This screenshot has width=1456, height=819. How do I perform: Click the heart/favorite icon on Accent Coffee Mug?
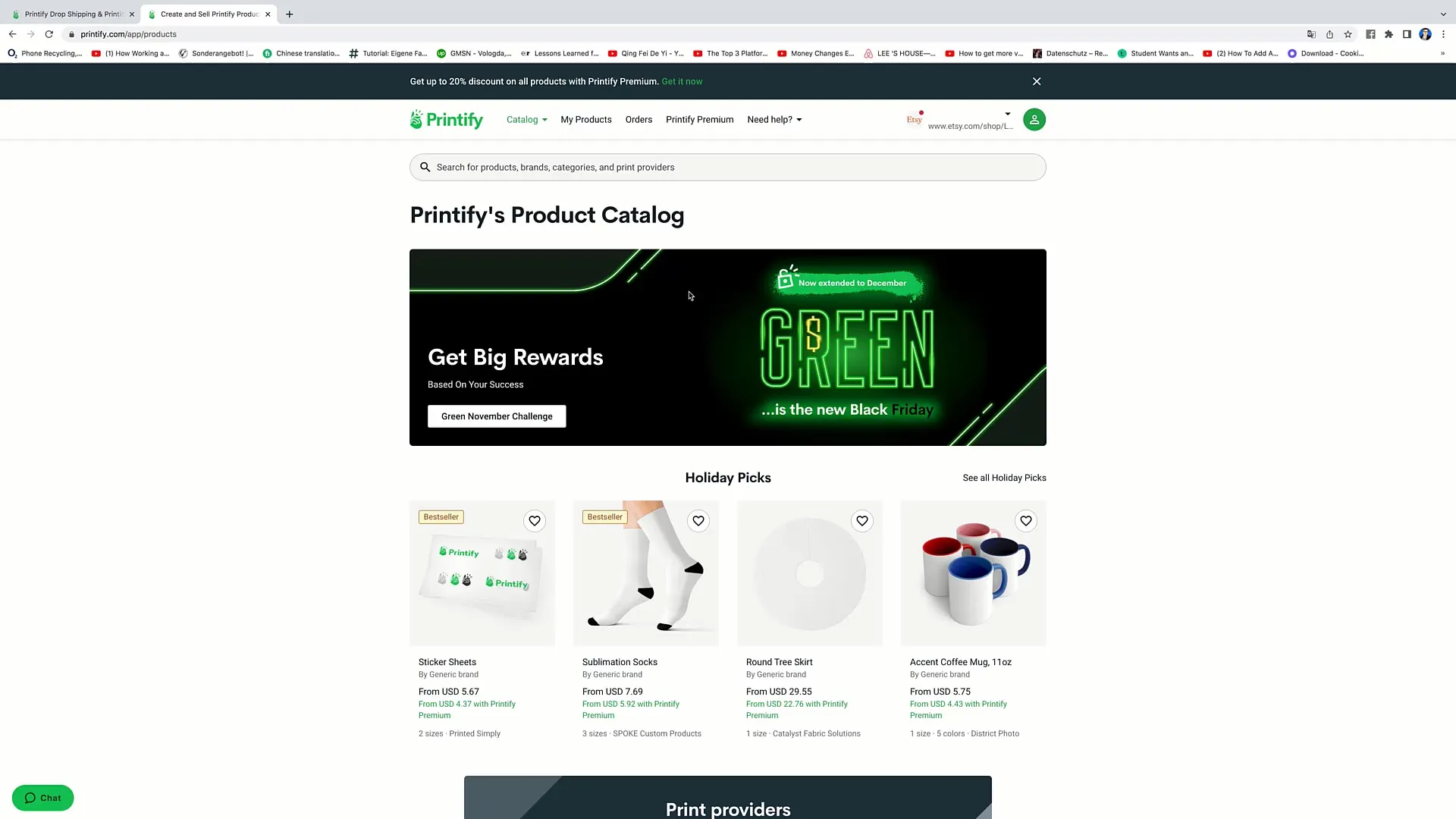click(1026, 520)
